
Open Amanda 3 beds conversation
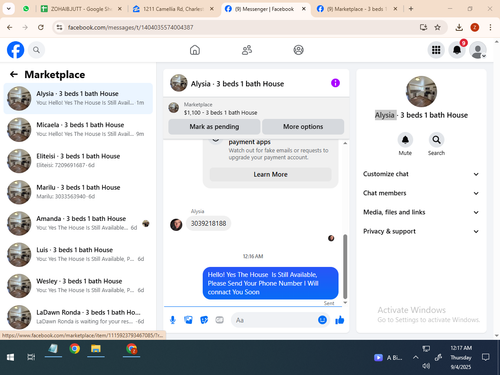pos(78,223)
